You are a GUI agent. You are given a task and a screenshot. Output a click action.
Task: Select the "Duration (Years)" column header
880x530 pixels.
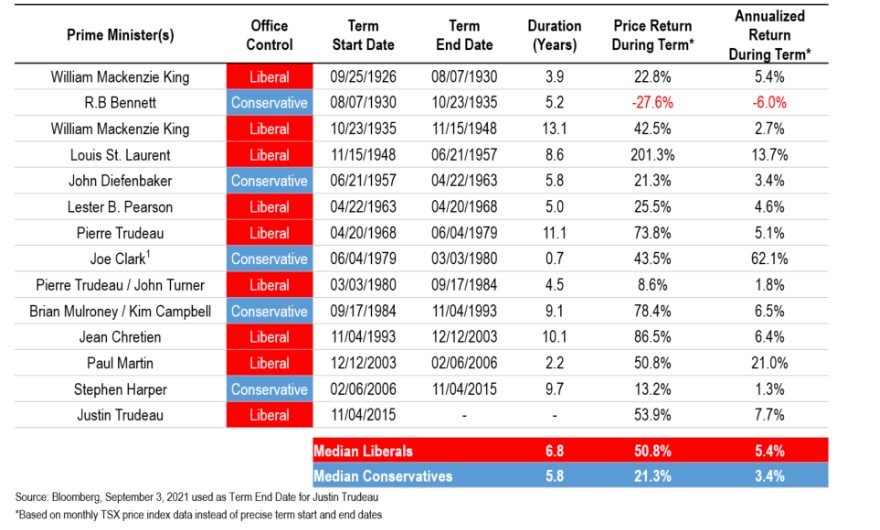coord(554,35)
